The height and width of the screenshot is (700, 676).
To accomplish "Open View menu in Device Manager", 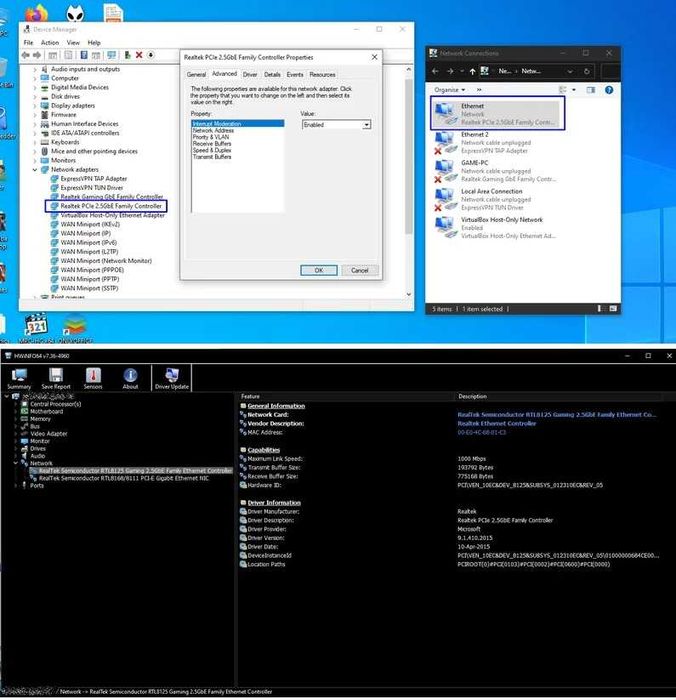I will (73, 42).
